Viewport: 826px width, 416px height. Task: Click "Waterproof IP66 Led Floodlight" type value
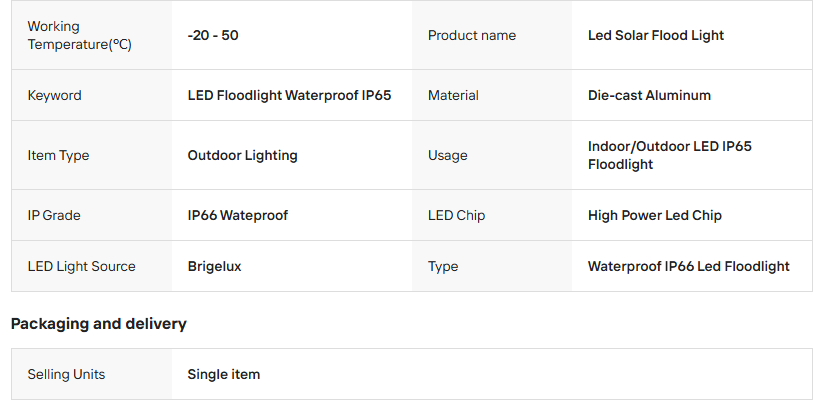click(x=688, y=267)
